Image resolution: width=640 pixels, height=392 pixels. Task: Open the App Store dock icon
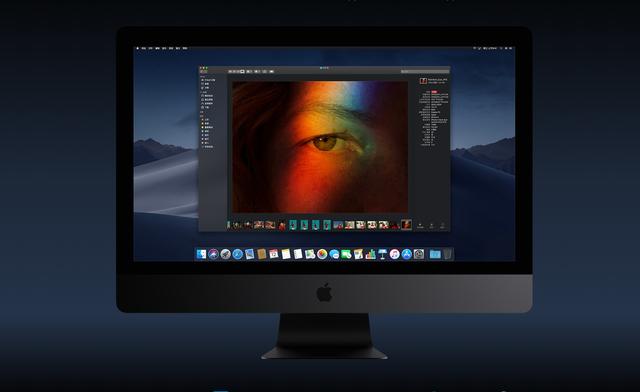[x=407, y=254]
